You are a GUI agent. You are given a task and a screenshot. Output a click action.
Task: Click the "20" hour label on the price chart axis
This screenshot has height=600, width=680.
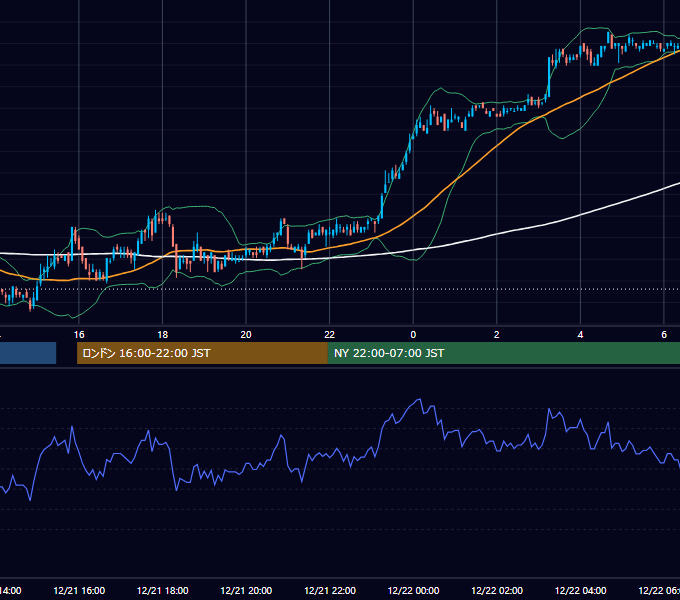[246, 335]
